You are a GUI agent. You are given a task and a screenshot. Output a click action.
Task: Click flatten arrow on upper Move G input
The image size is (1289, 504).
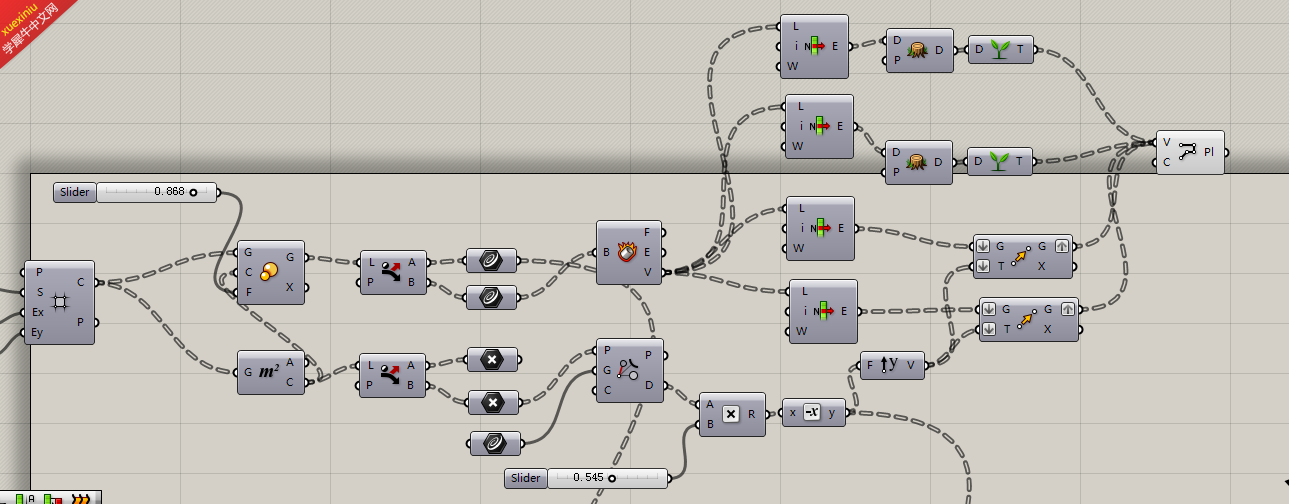[x=983, y=246]
